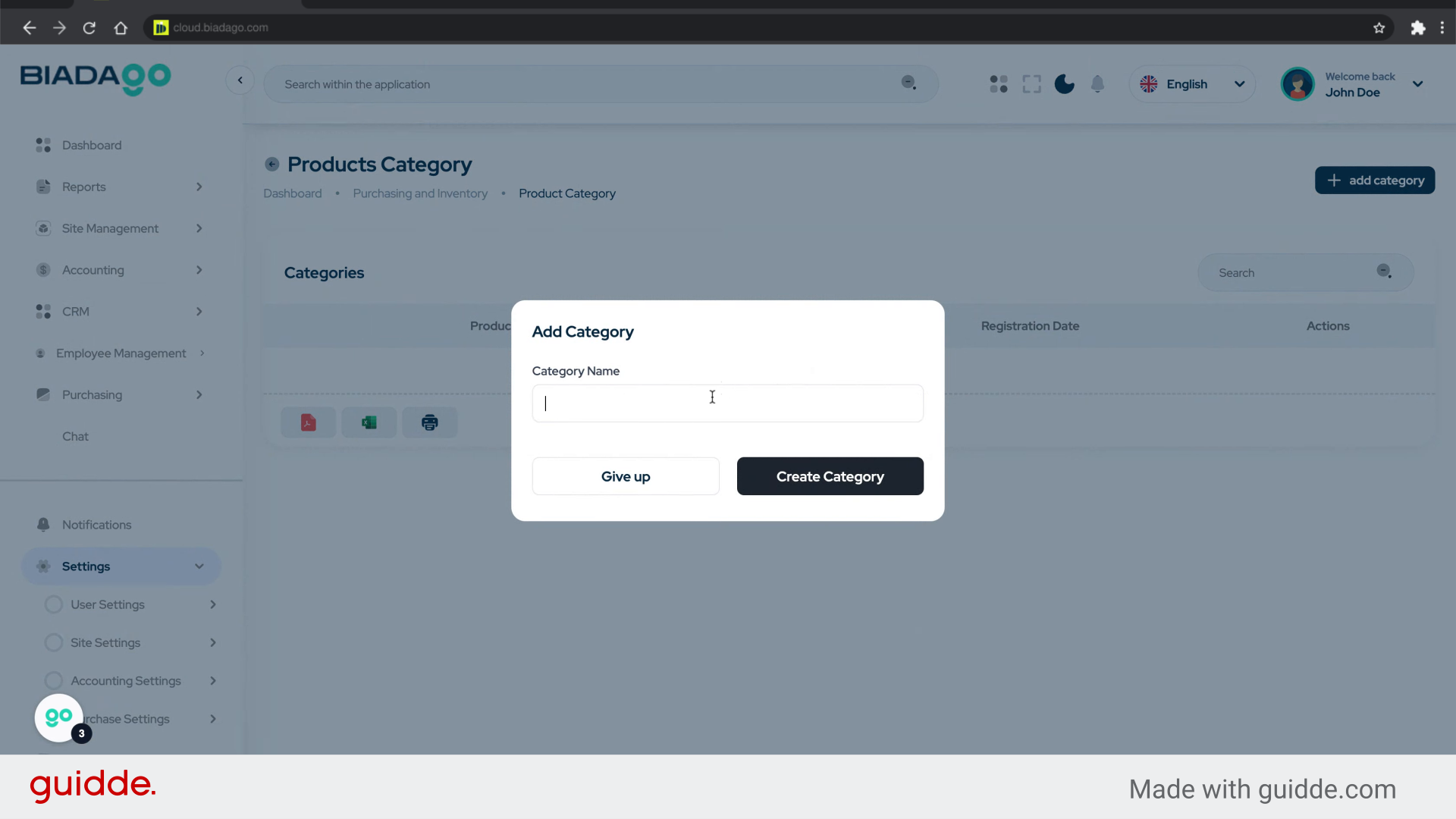The width and height of the screenshot is (1456, 819).
Task: Click the Excel export icon
Action: point(369,422)
